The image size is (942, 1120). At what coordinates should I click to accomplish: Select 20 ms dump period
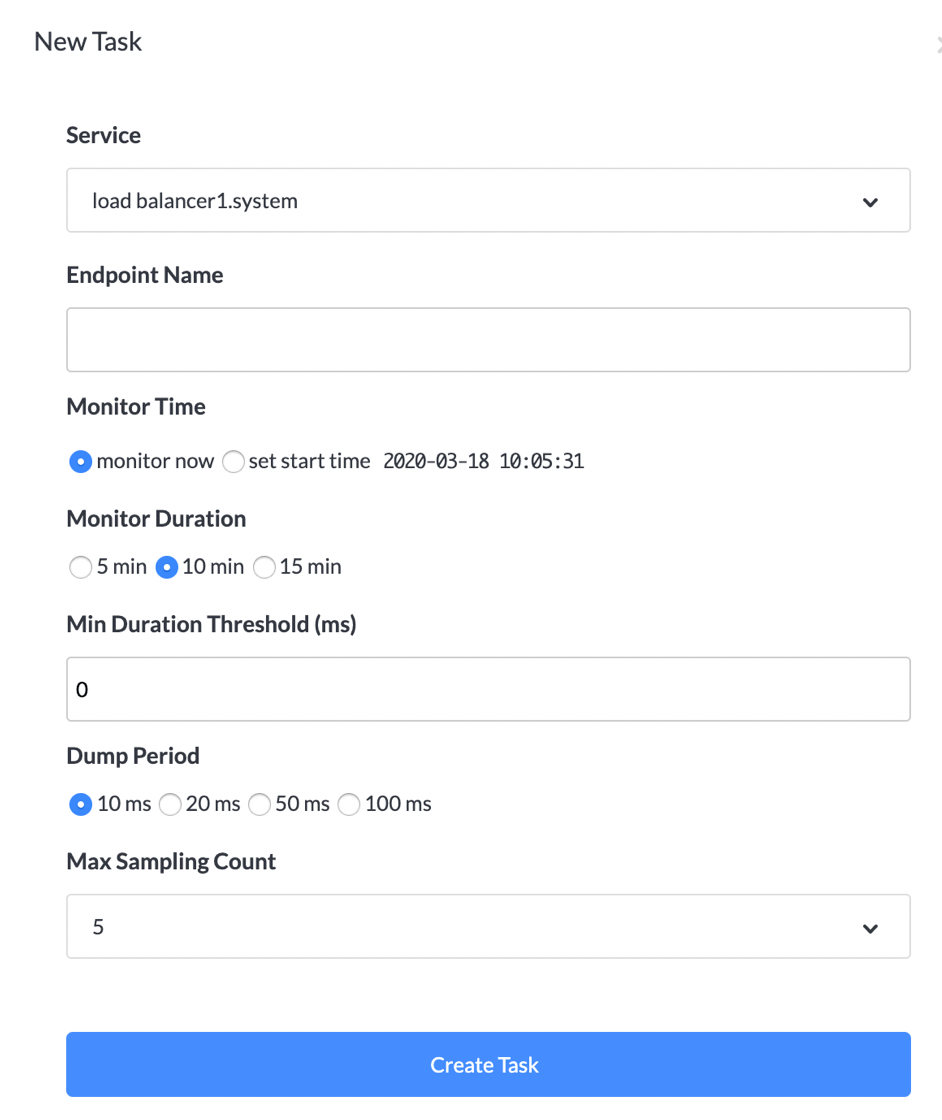tap(170, 804)
